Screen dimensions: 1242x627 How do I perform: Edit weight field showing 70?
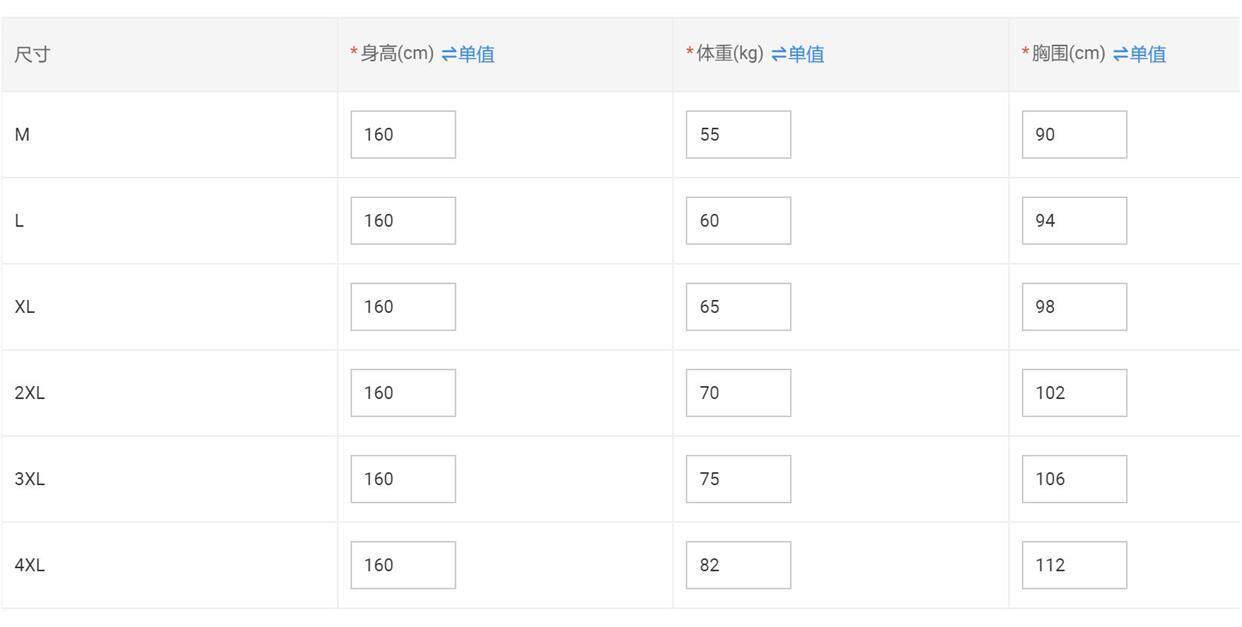point(738,392)
